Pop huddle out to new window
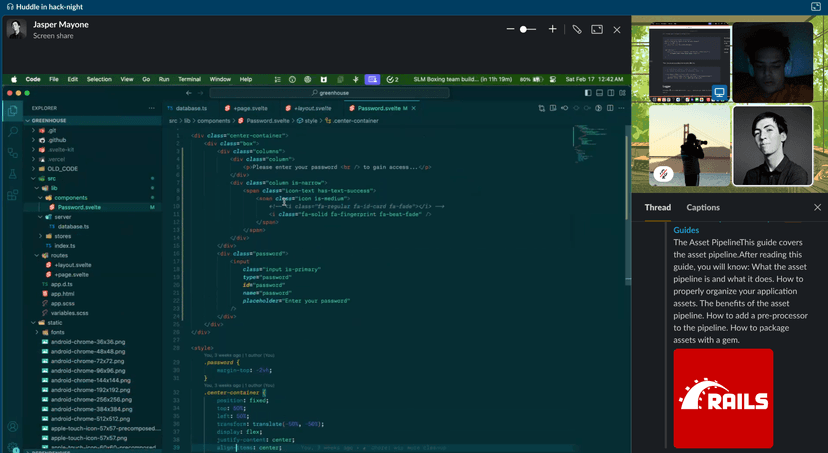This screenshot has width=828, height=453. 816,7
